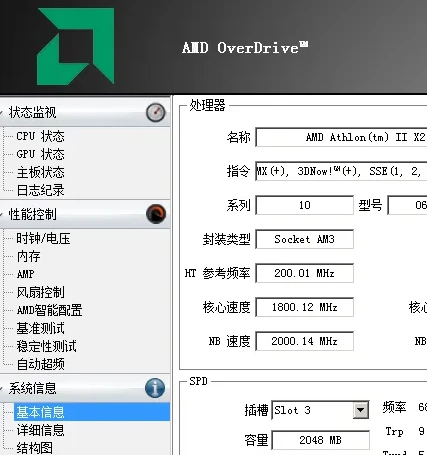Viewport: 427px width, 455px height.
Task: Open 自动超频 page
Action: [40, 364]
